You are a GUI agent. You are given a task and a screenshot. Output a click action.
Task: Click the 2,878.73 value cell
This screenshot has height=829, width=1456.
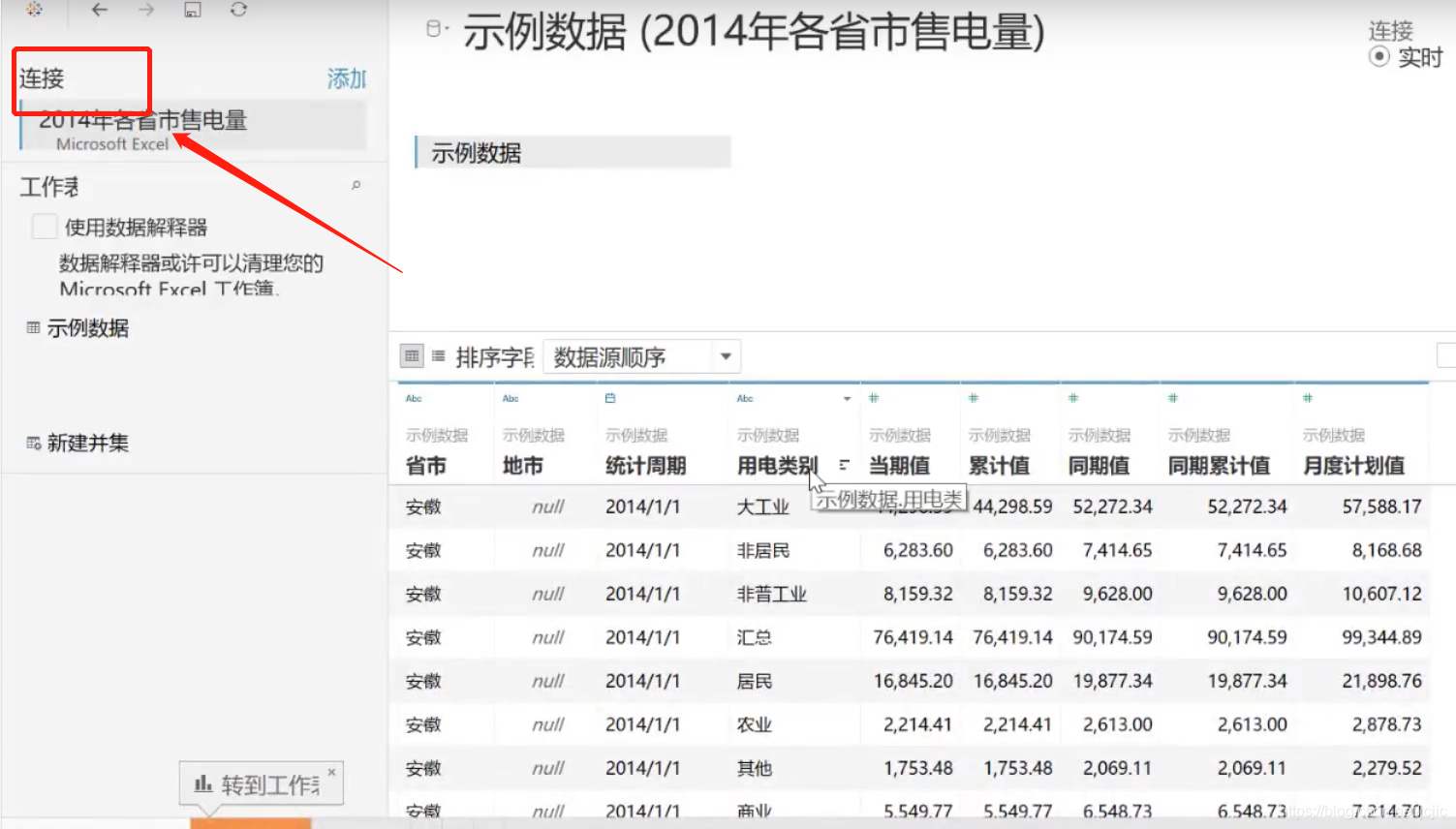[x=1387, y=724]
